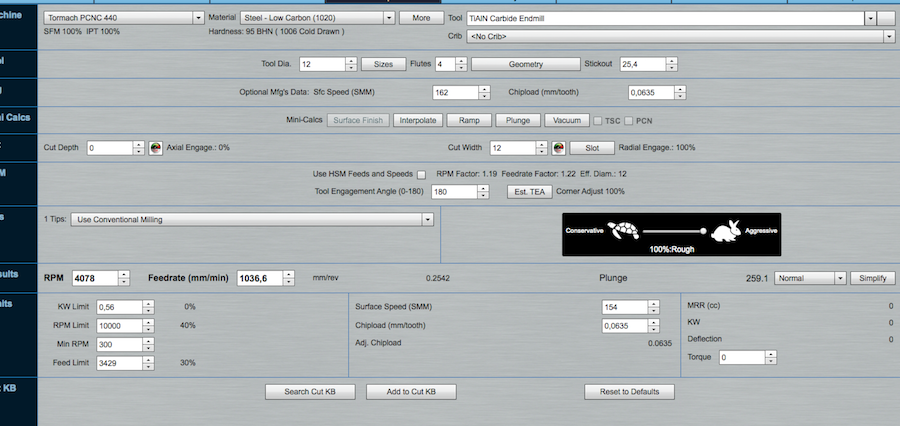Viewport: 900px width, 426px height.
Task: Click the Geometry button
Action: point(525,64)
